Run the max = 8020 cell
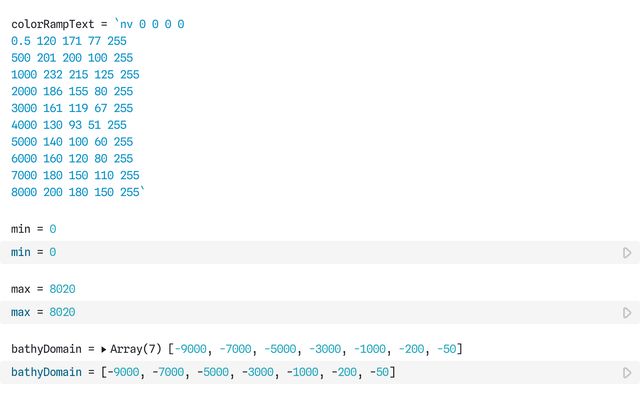Image resolution: width=640 pixels, height=400 pixels. pos(627,313)
